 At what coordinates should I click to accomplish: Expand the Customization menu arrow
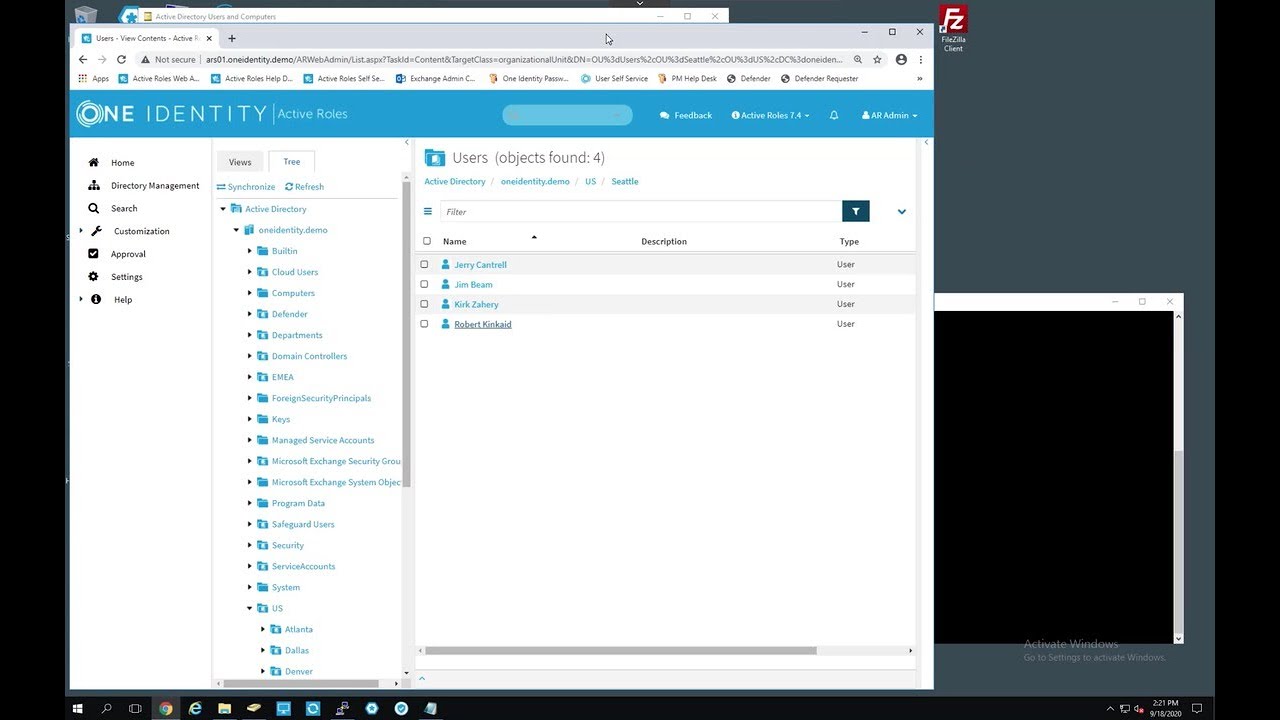click(x=81, y=231)
